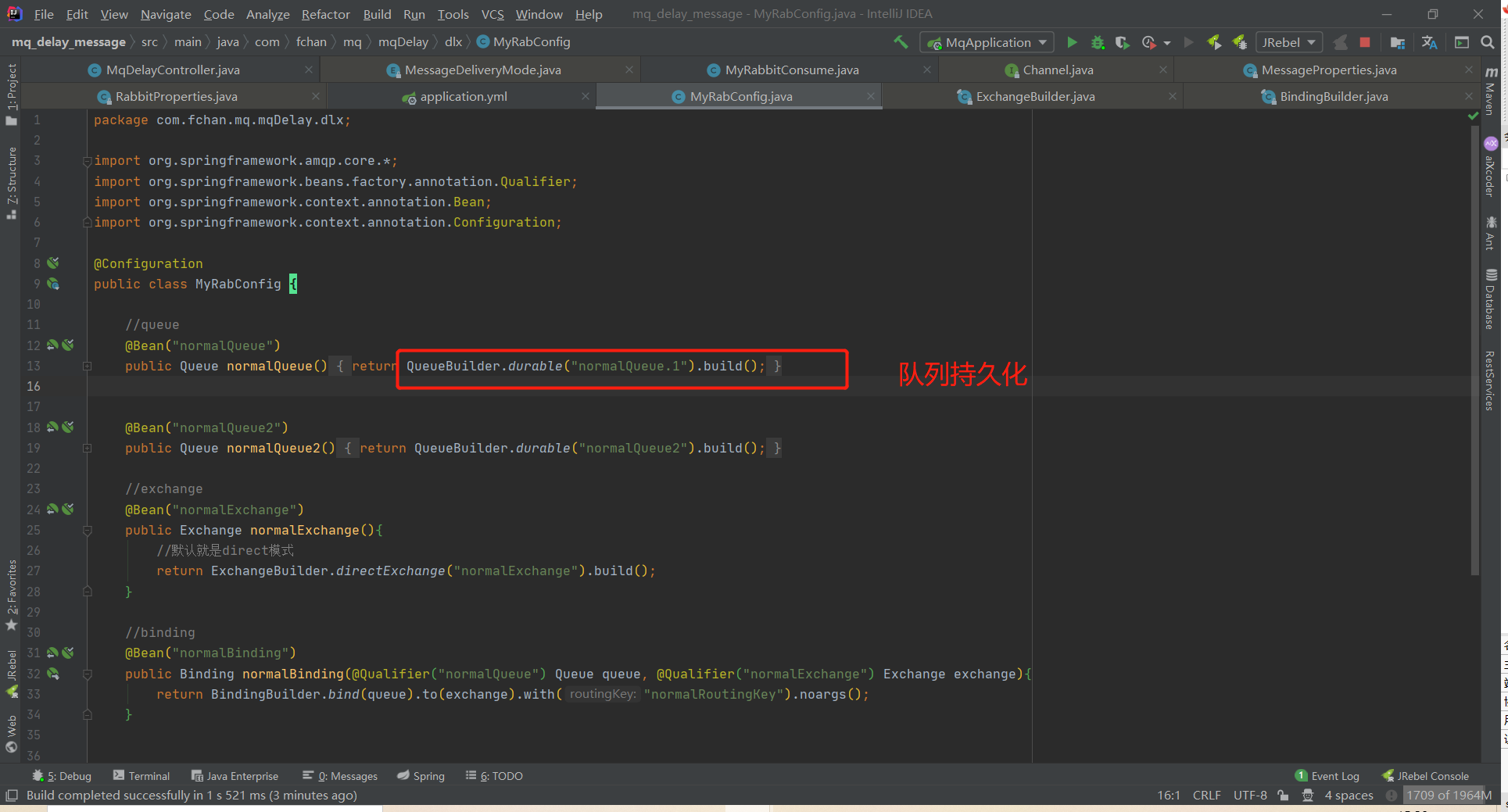Screen dimensions: 1508x812
Task: Open the Database tool window
Action: coord(1491,299)
